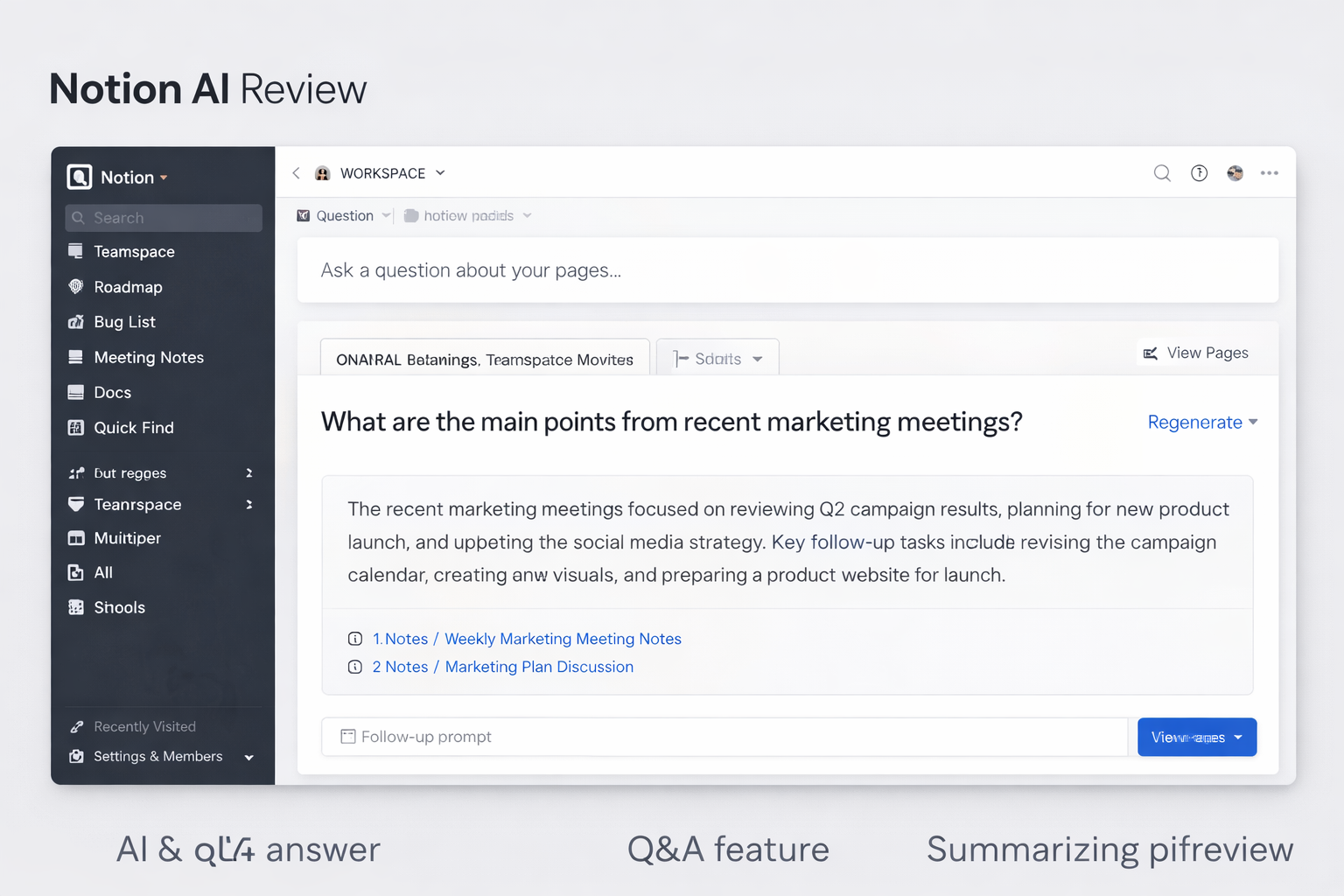Expand the Regenerate dropdown
Image resolution: width=1344 pixels, height=896 pixels.
(1253, 422)
